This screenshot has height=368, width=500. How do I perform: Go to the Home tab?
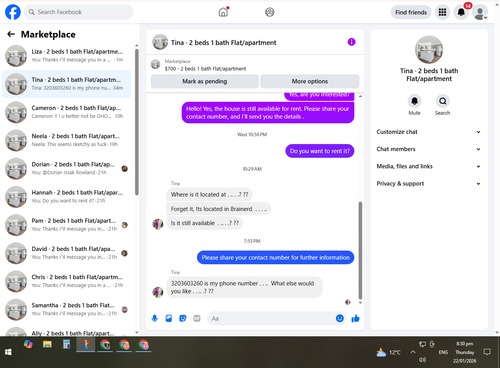click(x=223, y=12)
